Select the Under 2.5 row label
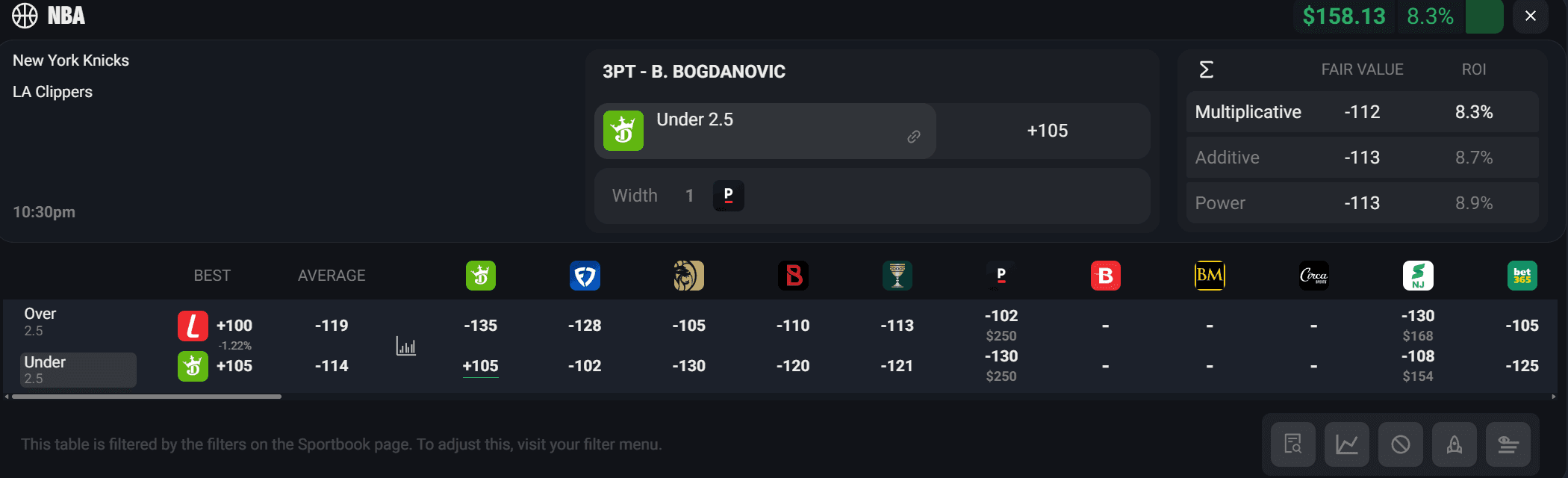This screenshot has height=478, width=1568. pyautogui.click(x=78, y=369)
